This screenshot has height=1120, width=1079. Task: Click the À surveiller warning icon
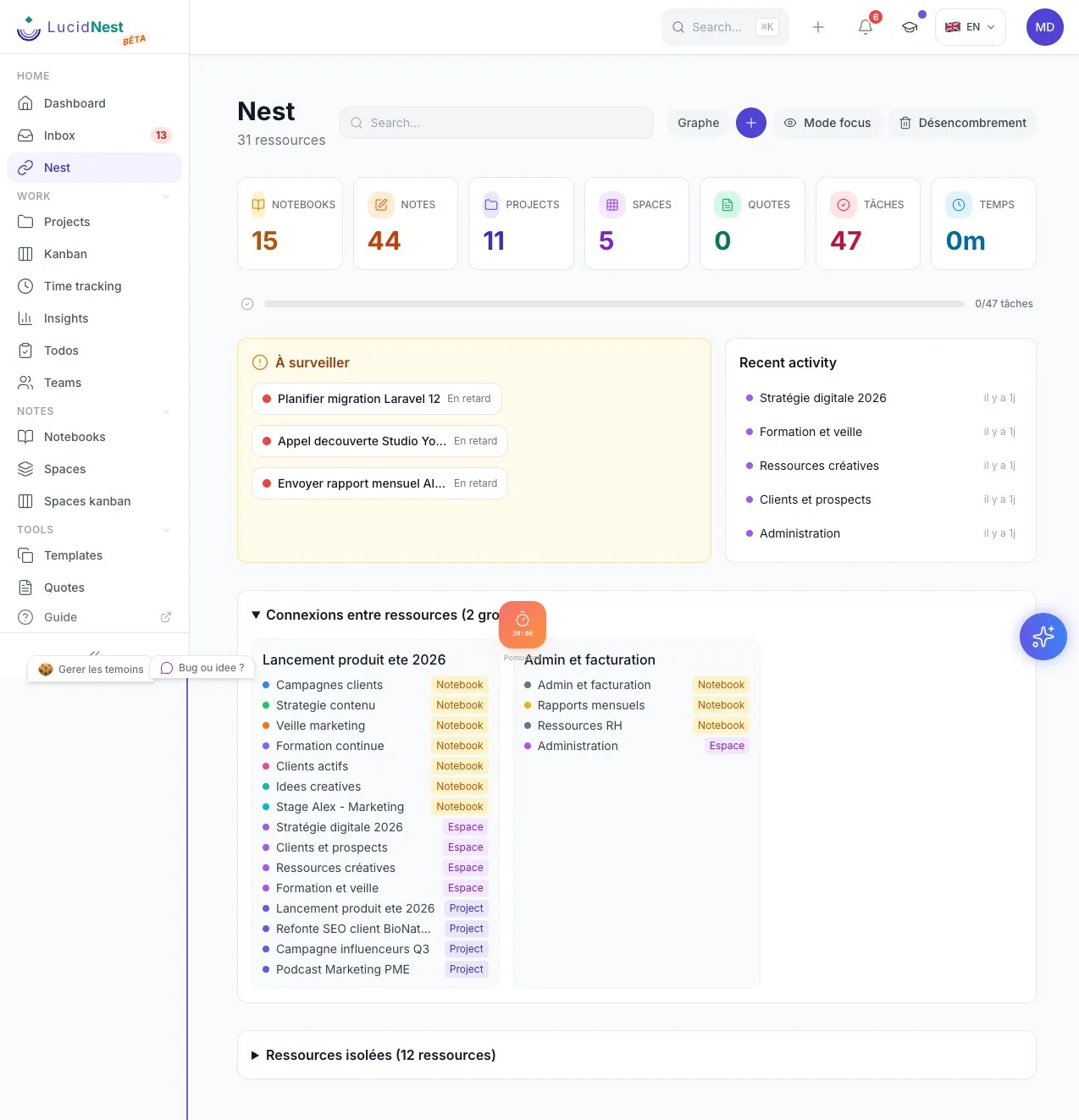pyautogui.click(x=260, y=362)
